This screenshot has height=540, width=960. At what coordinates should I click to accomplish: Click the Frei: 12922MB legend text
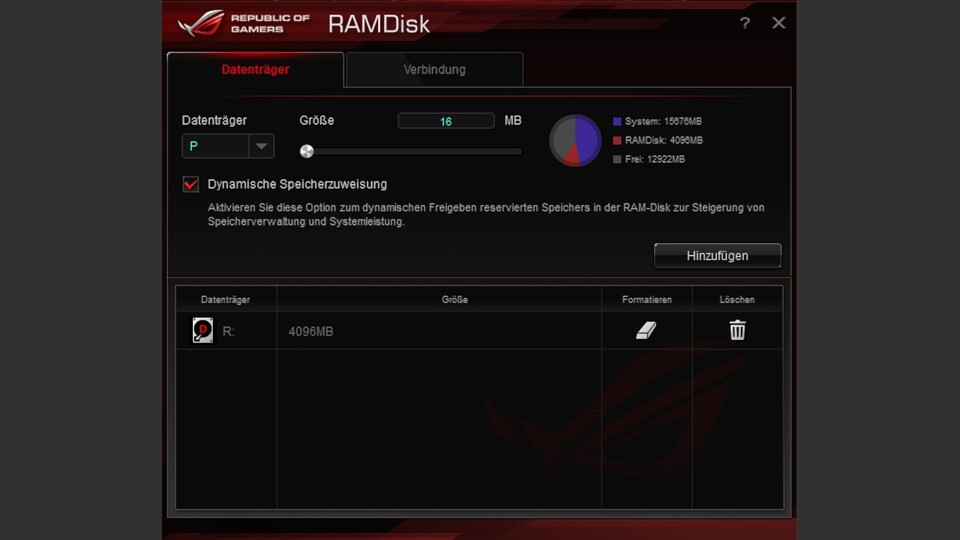point(654,159)
